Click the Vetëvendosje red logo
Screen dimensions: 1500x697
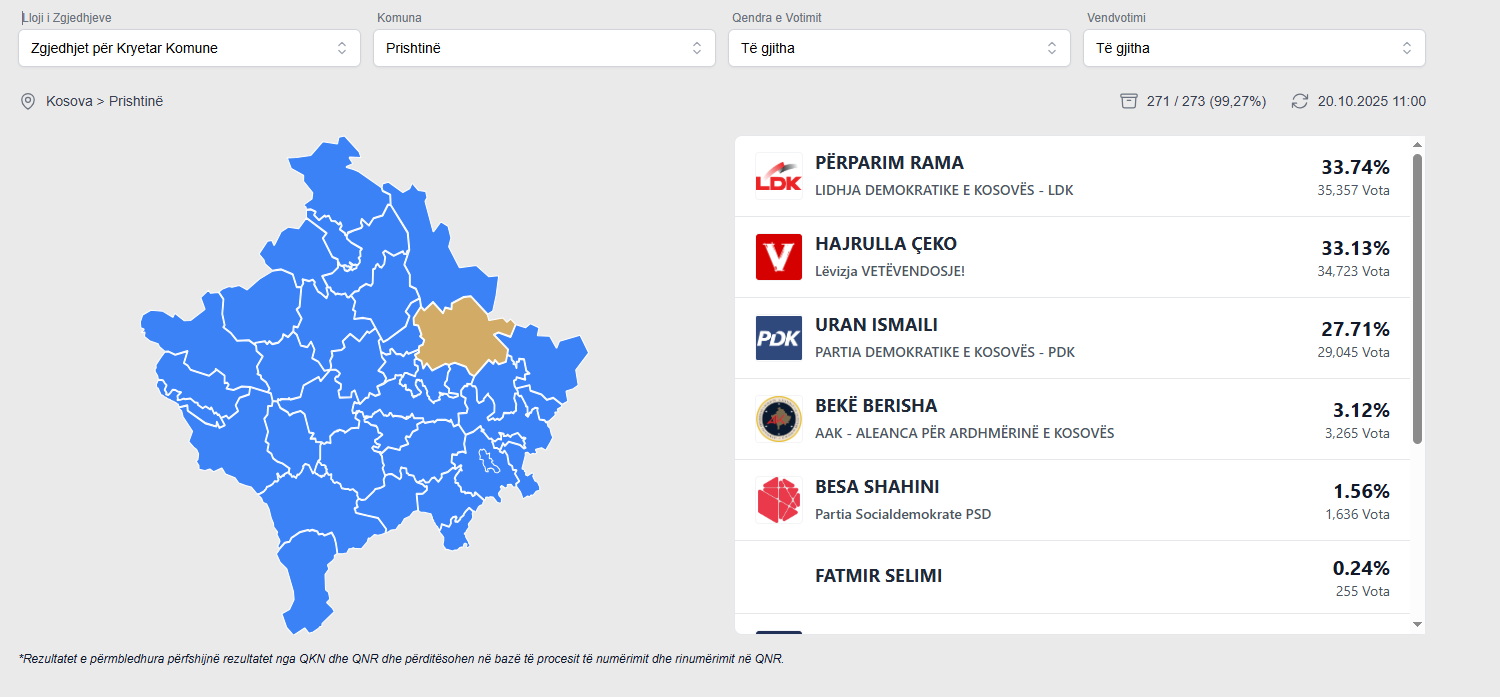778,257
